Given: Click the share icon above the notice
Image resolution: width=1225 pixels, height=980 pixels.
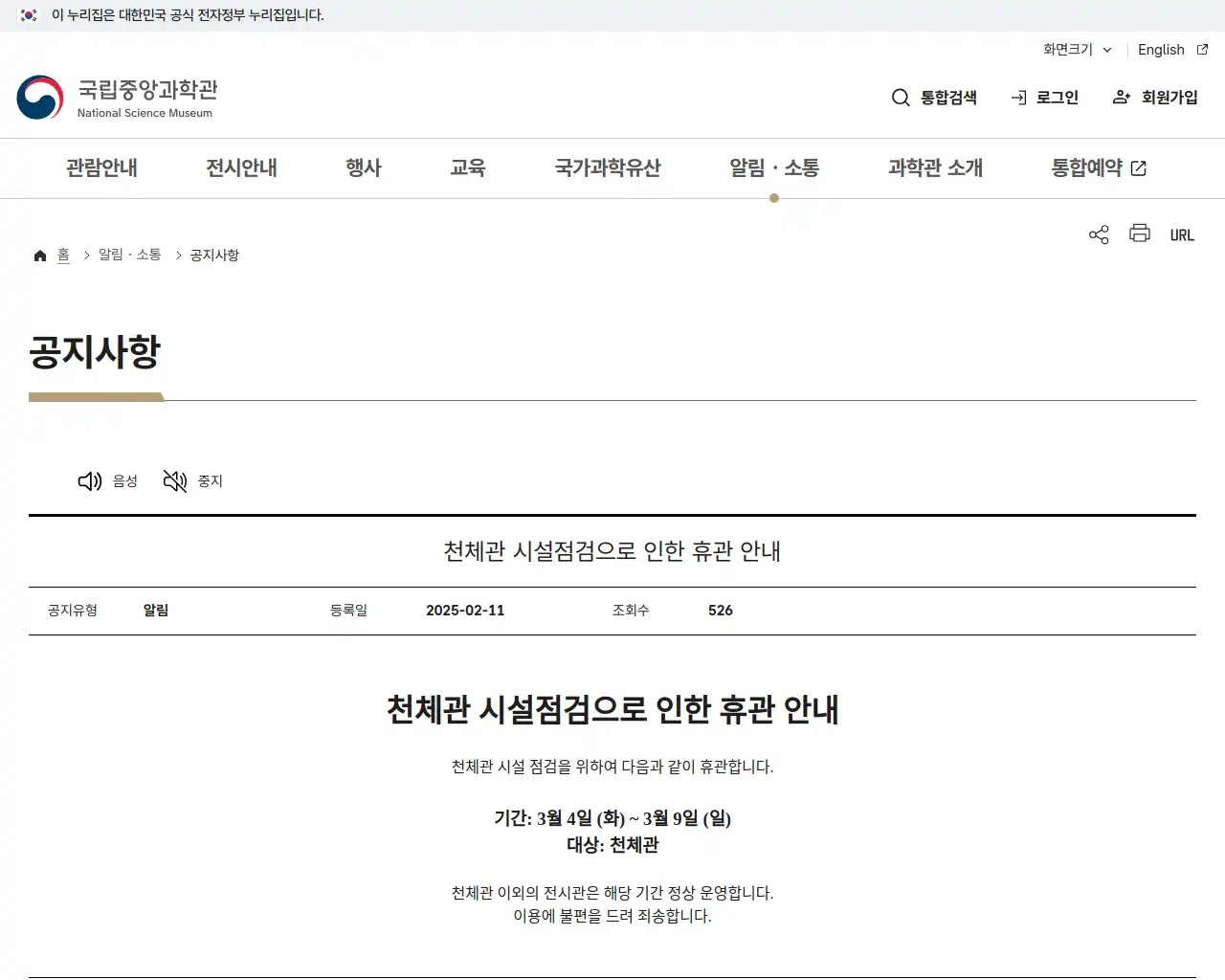Looking at the screenshot, I should [1098, 234].
